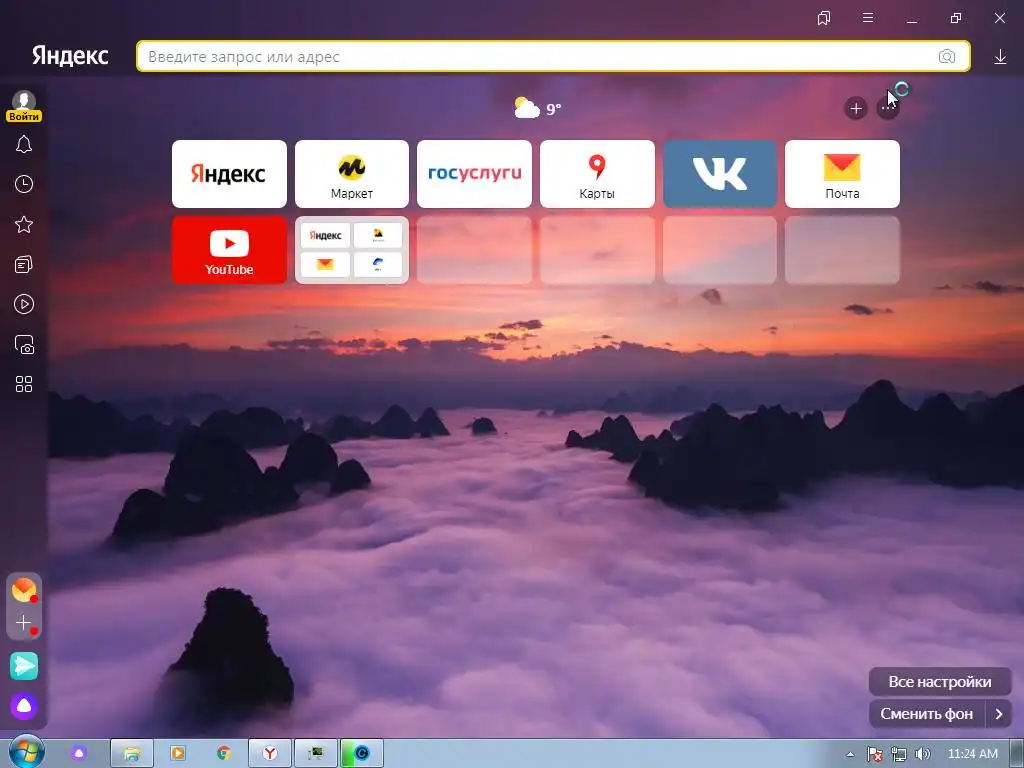
Task: Open volume speaker tray icon
Action: (x=922, y=754)
